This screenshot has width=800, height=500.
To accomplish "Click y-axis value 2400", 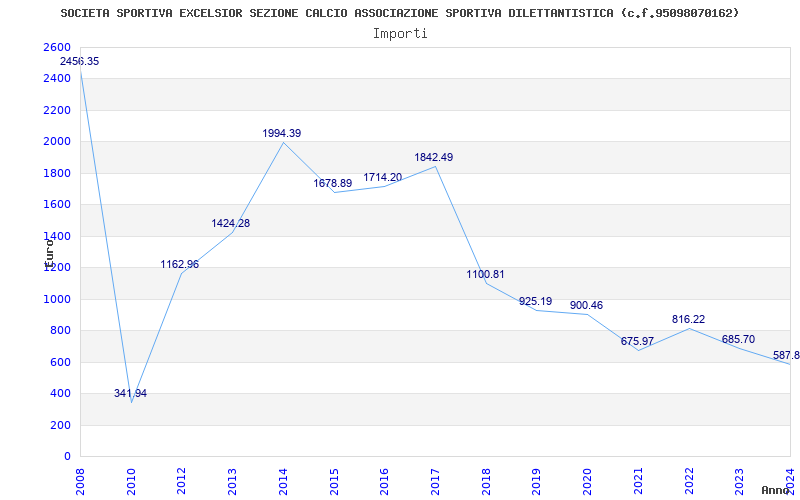I will 57,79.
